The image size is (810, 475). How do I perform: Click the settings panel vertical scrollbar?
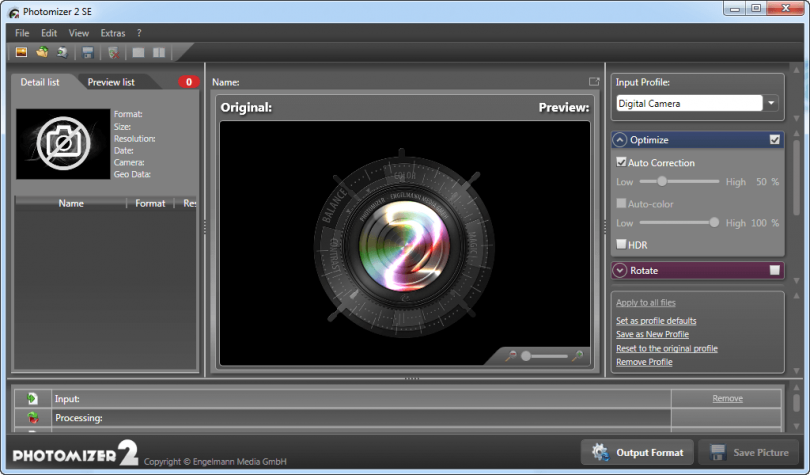pyautogui.click(x=797, y=176)
